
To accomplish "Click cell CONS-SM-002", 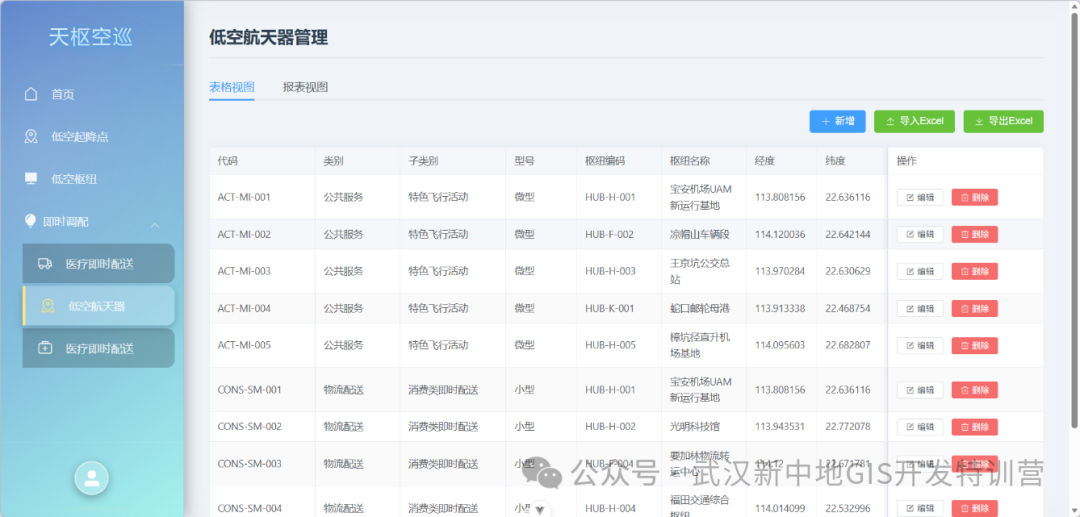I will [249, 427].
